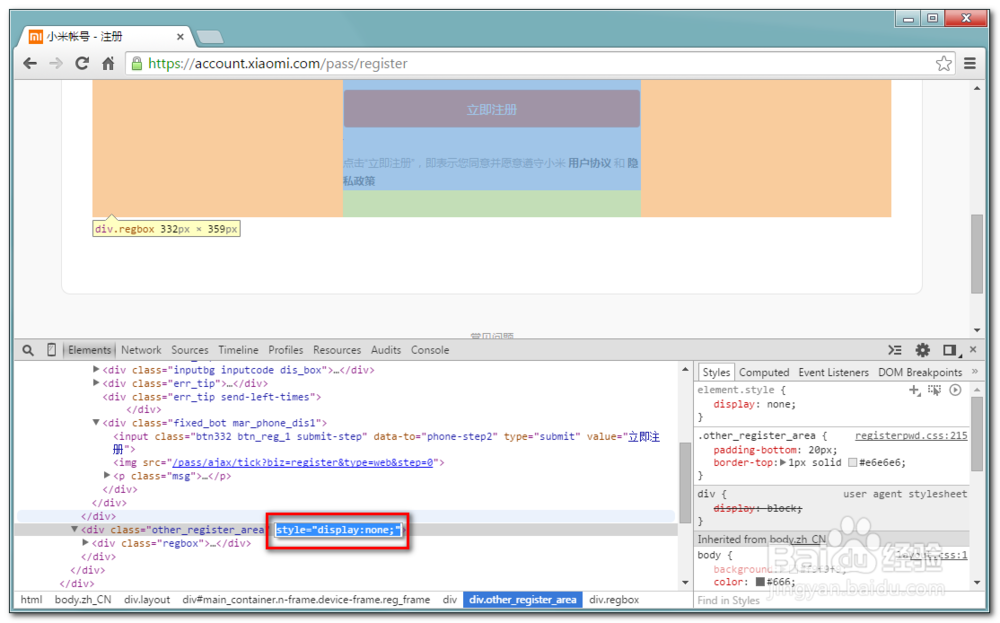Reload the page with the refresh icon

click(82, 63)
